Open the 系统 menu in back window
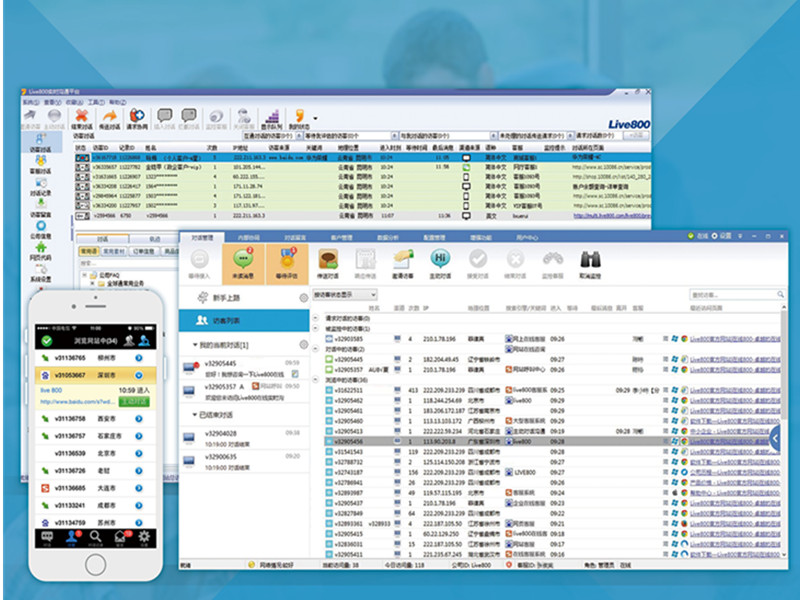 point(31,103)
